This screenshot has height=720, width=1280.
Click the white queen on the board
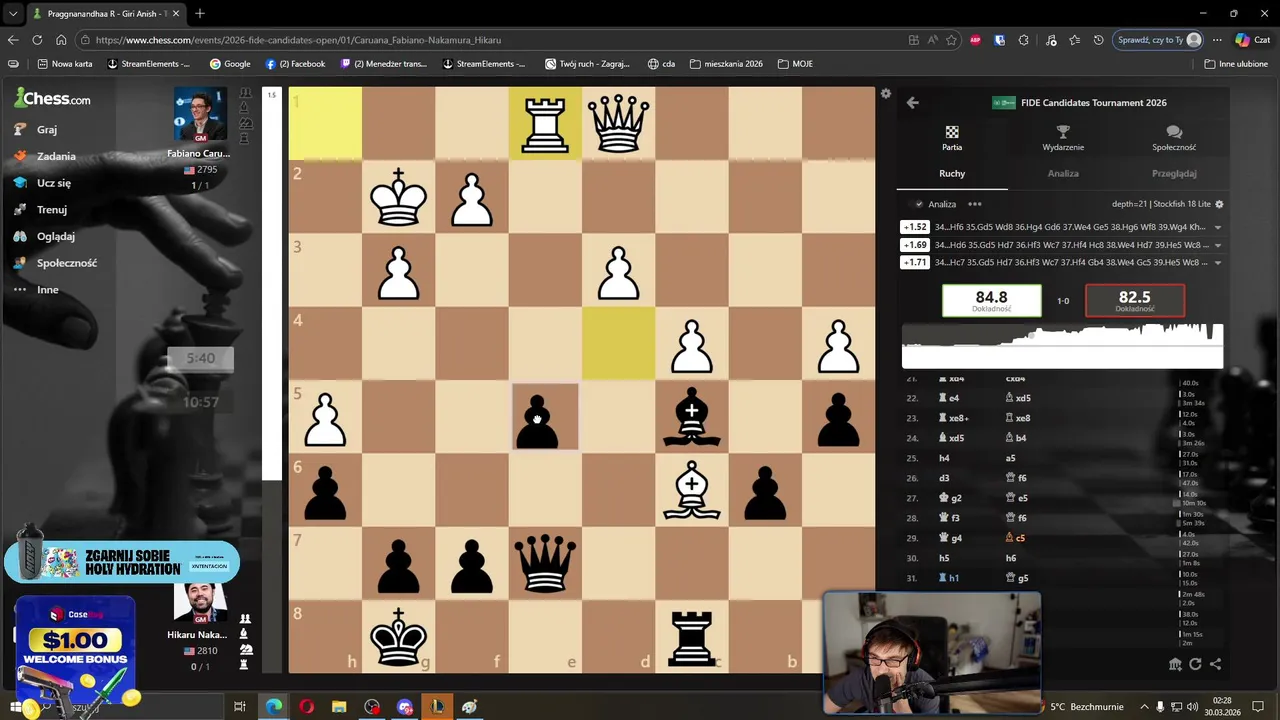pos(619,124)
